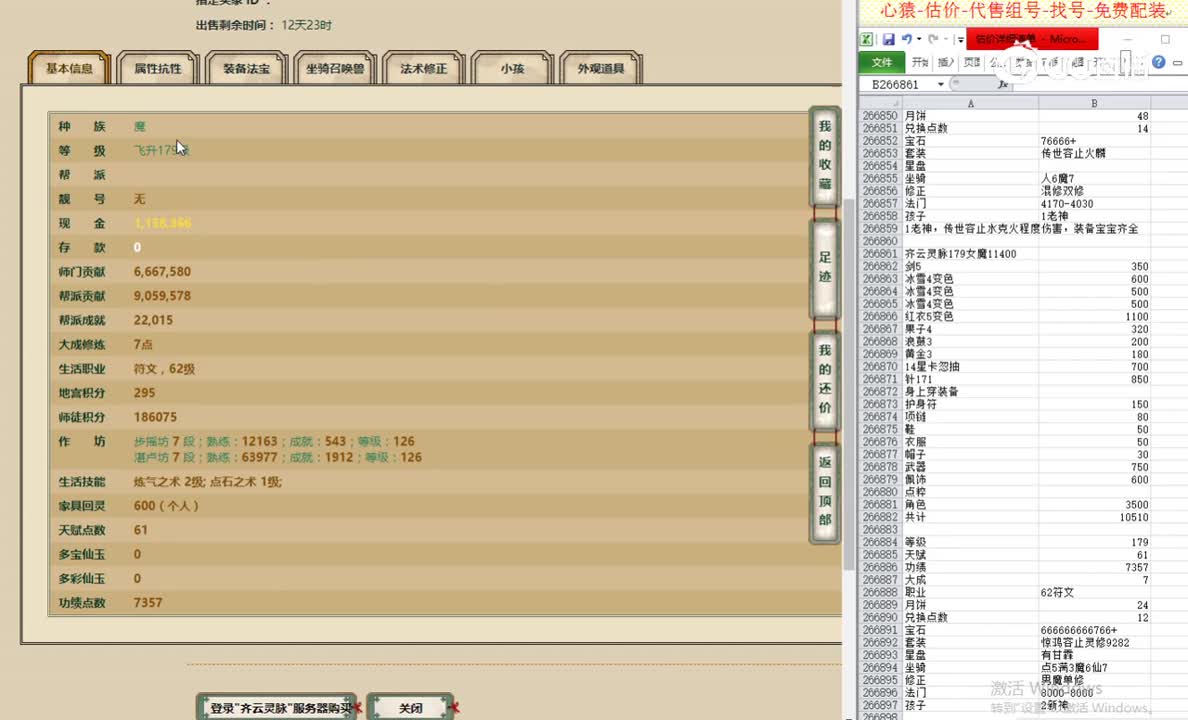Click the 帮派成就 value 22,015
This screenshot has width=1188, height=720.
[x=153, y=320]
